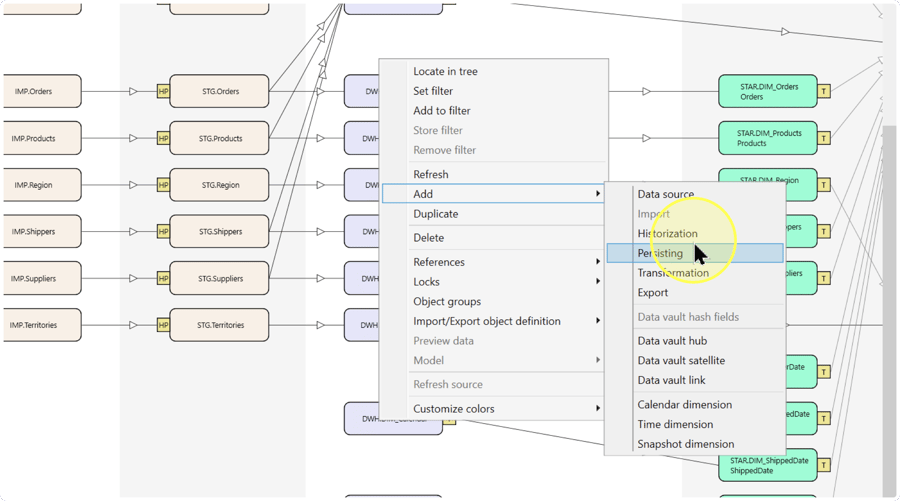The height and width of the screenshot is (501, 900).
Task: Select the STAR.DIM_ShippedDate node
Action: click(768, 465)
